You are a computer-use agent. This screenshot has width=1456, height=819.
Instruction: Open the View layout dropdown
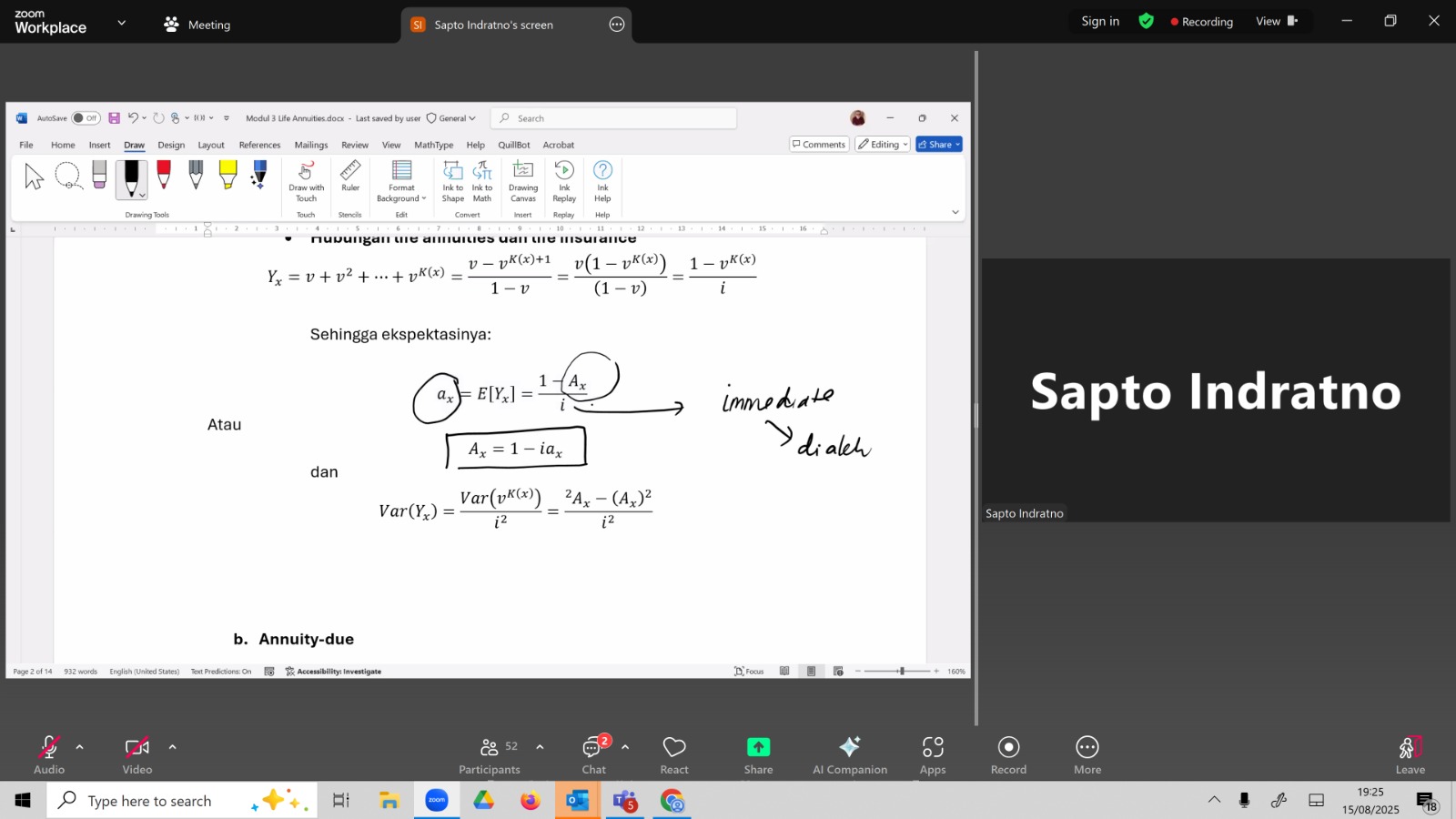coord(1276,21)
